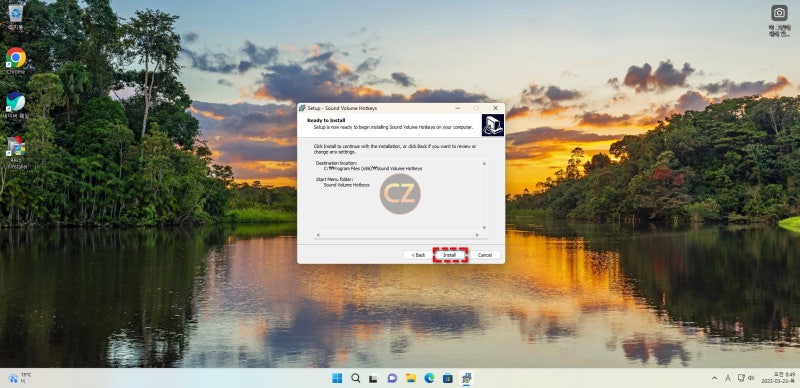Click the input language indicator
800x388 pixels.
pos(728,378)
